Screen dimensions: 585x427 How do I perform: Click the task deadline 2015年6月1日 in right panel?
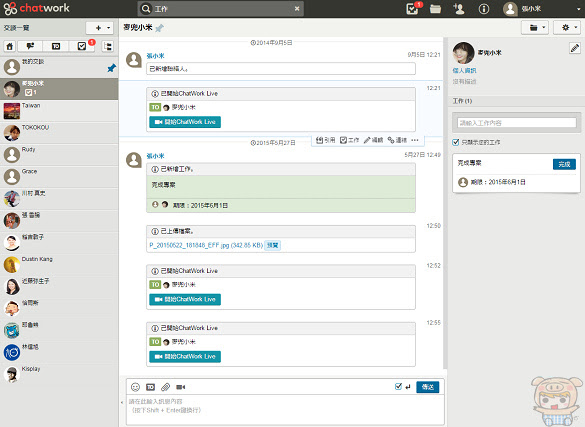click(x=507, y=182)
